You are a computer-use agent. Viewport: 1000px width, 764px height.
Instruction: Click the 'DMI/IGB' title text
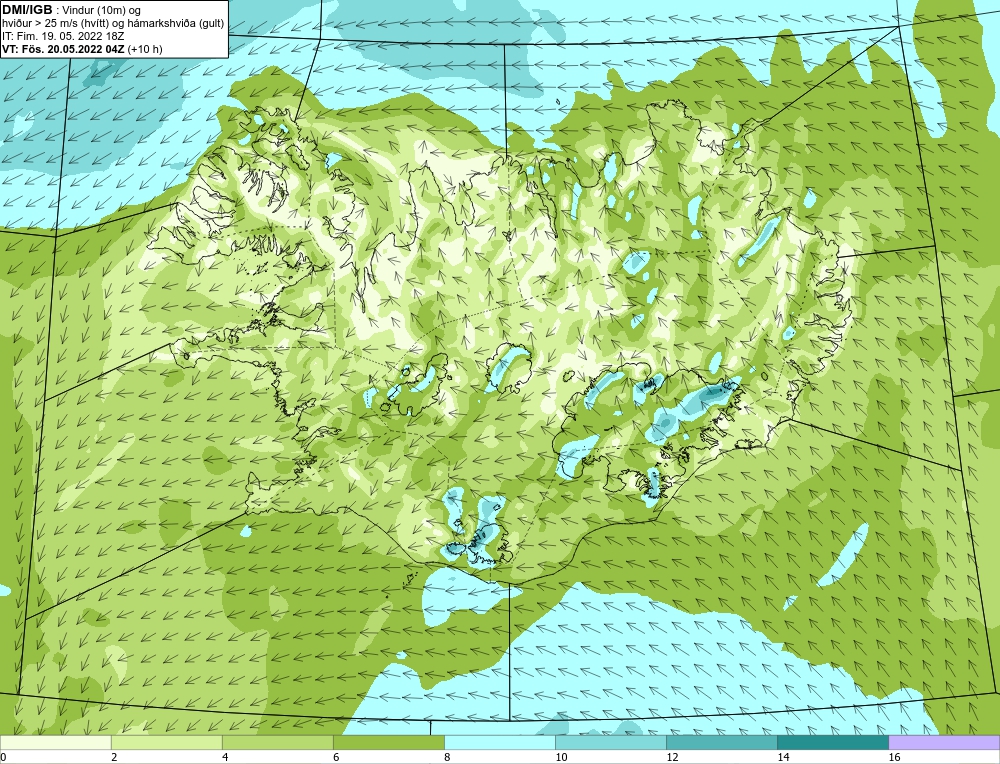(27, 10)
